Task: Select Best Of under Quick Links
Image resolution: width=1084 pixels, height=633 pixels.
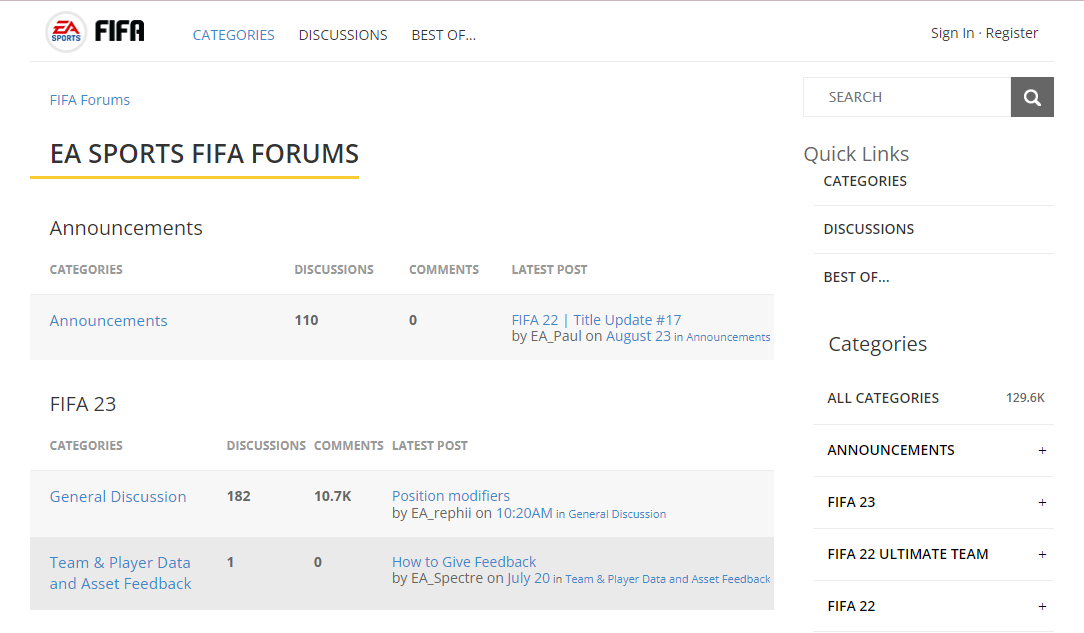Action: (x=856, y=277)
